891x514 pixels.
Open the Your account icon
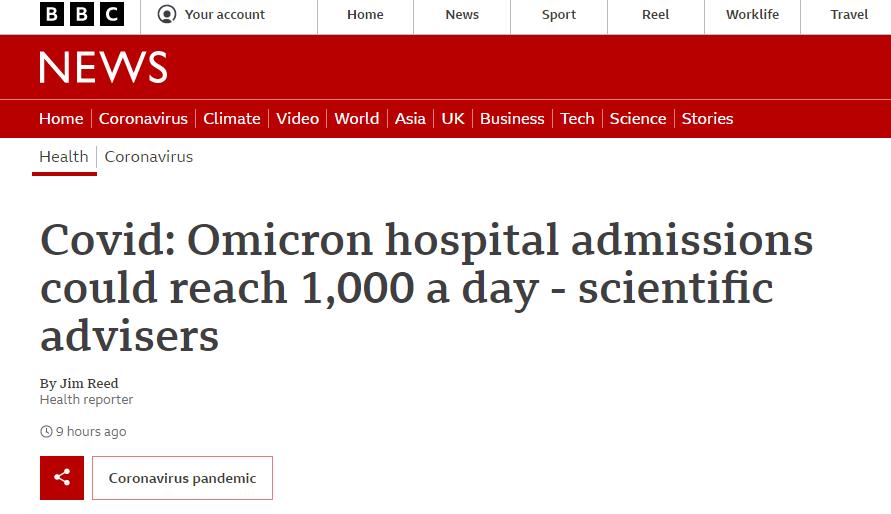coord(167,15)
